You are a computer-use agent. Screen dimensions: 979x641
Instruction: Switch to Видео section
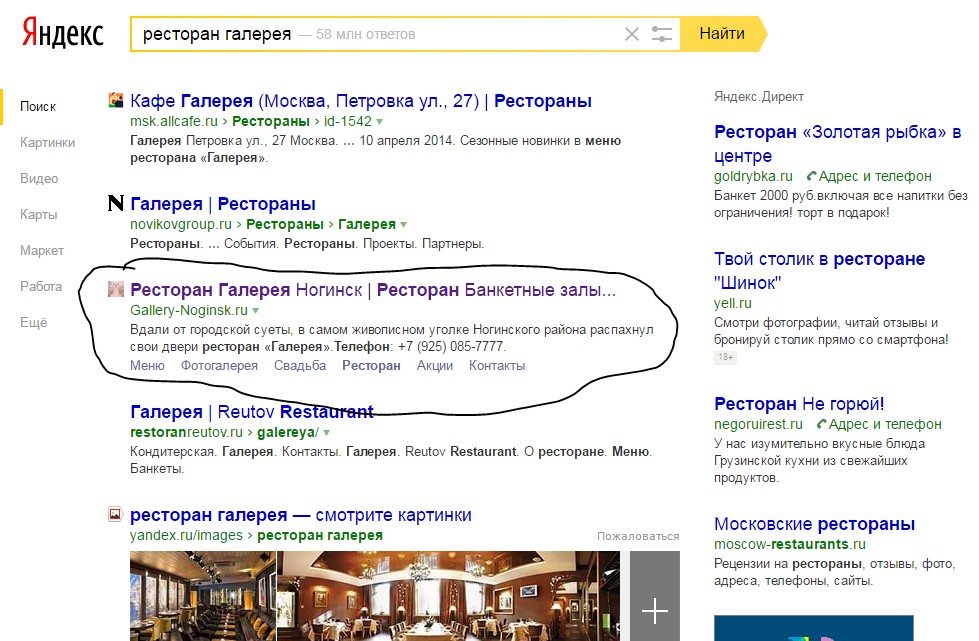[x=39, y=179]
